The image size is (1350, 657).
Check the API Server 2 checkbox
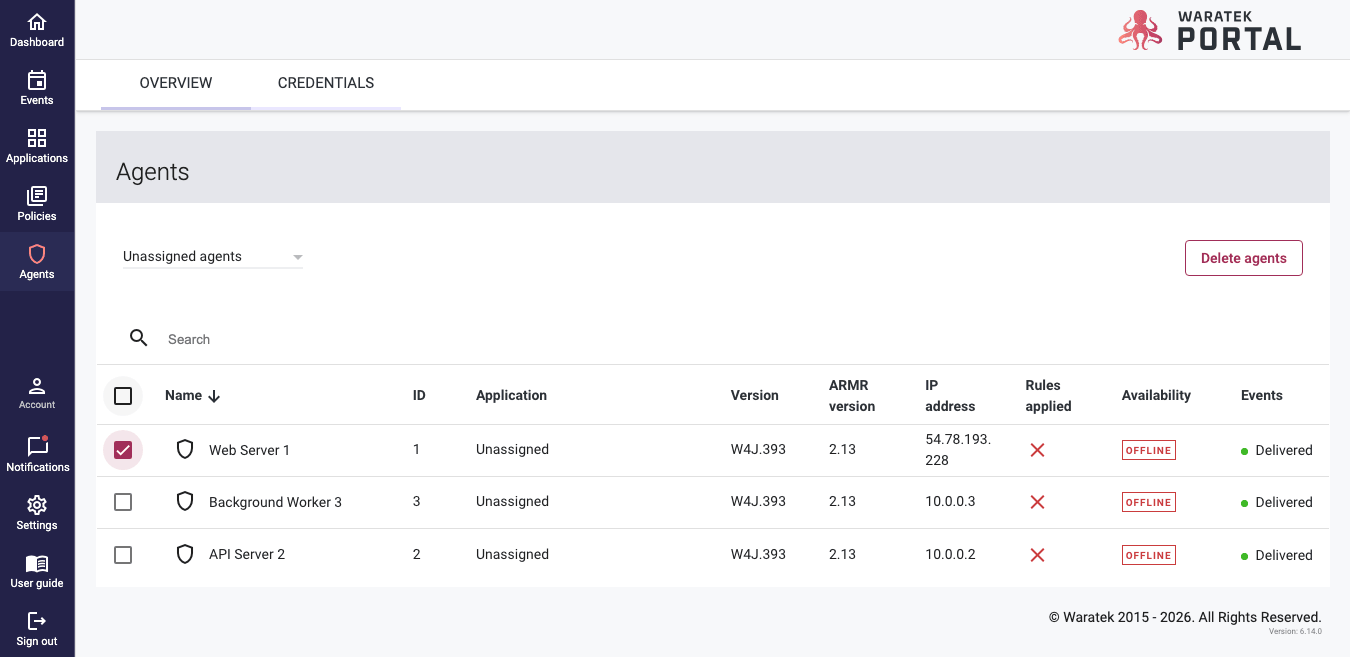[123, 554]
